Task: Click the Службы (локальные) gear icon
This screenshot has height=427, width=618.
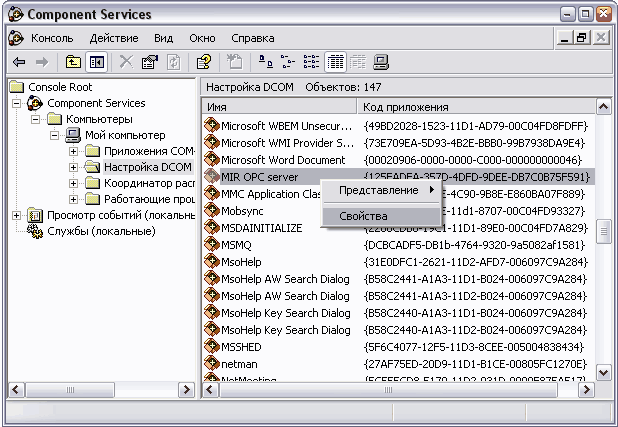Action: click(x=35, y=231)
